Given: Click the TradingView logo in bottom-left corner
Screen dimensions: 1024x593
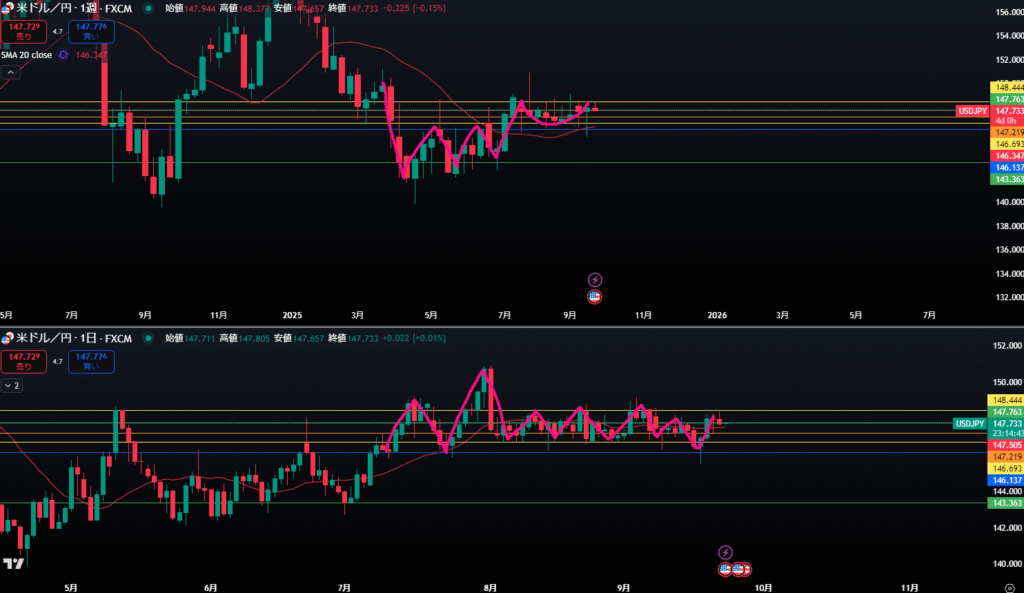Looking at the screenshot, I should point(13,563).
